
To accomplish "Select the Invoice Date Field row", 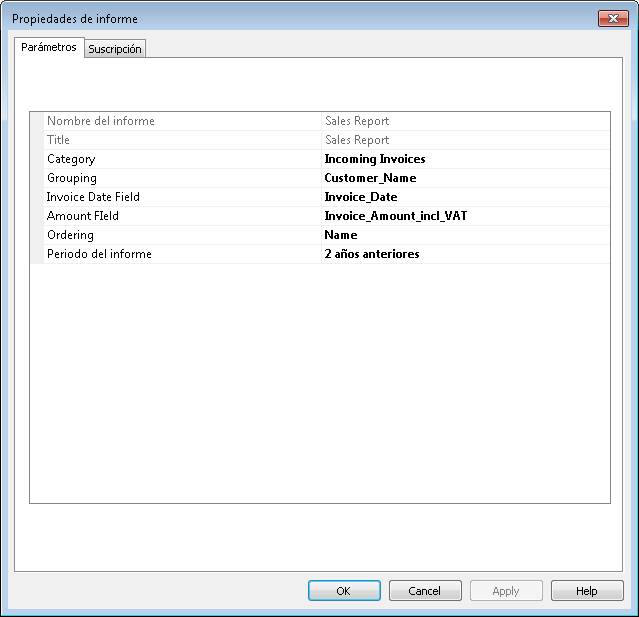I will pos(320,197).
